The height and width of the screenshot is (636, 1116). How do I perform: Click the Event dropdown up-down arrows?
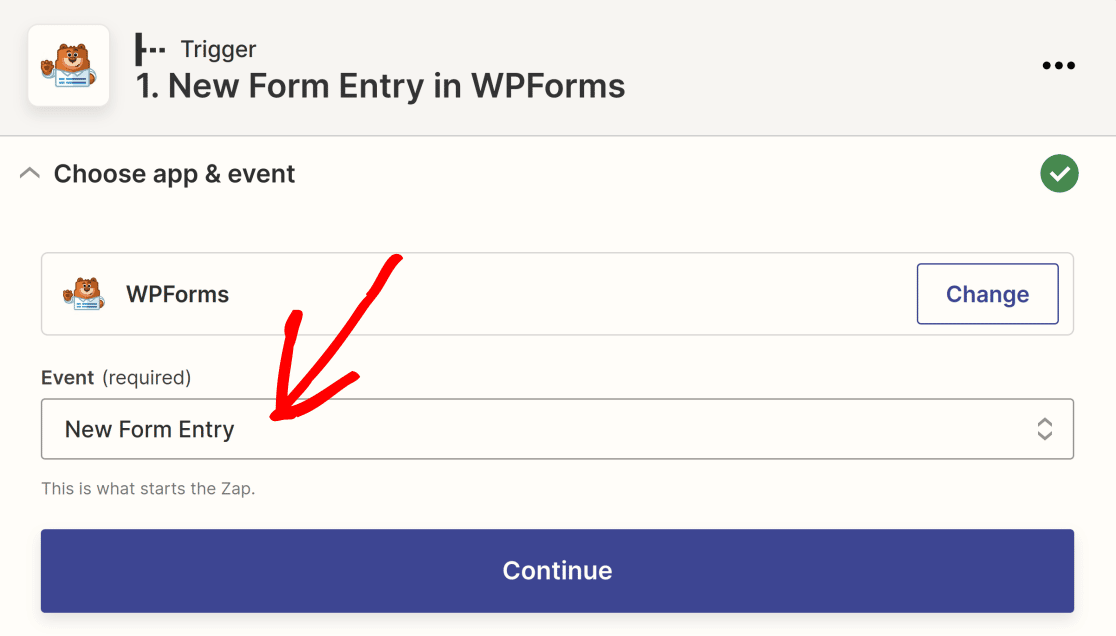(1044, 429)
